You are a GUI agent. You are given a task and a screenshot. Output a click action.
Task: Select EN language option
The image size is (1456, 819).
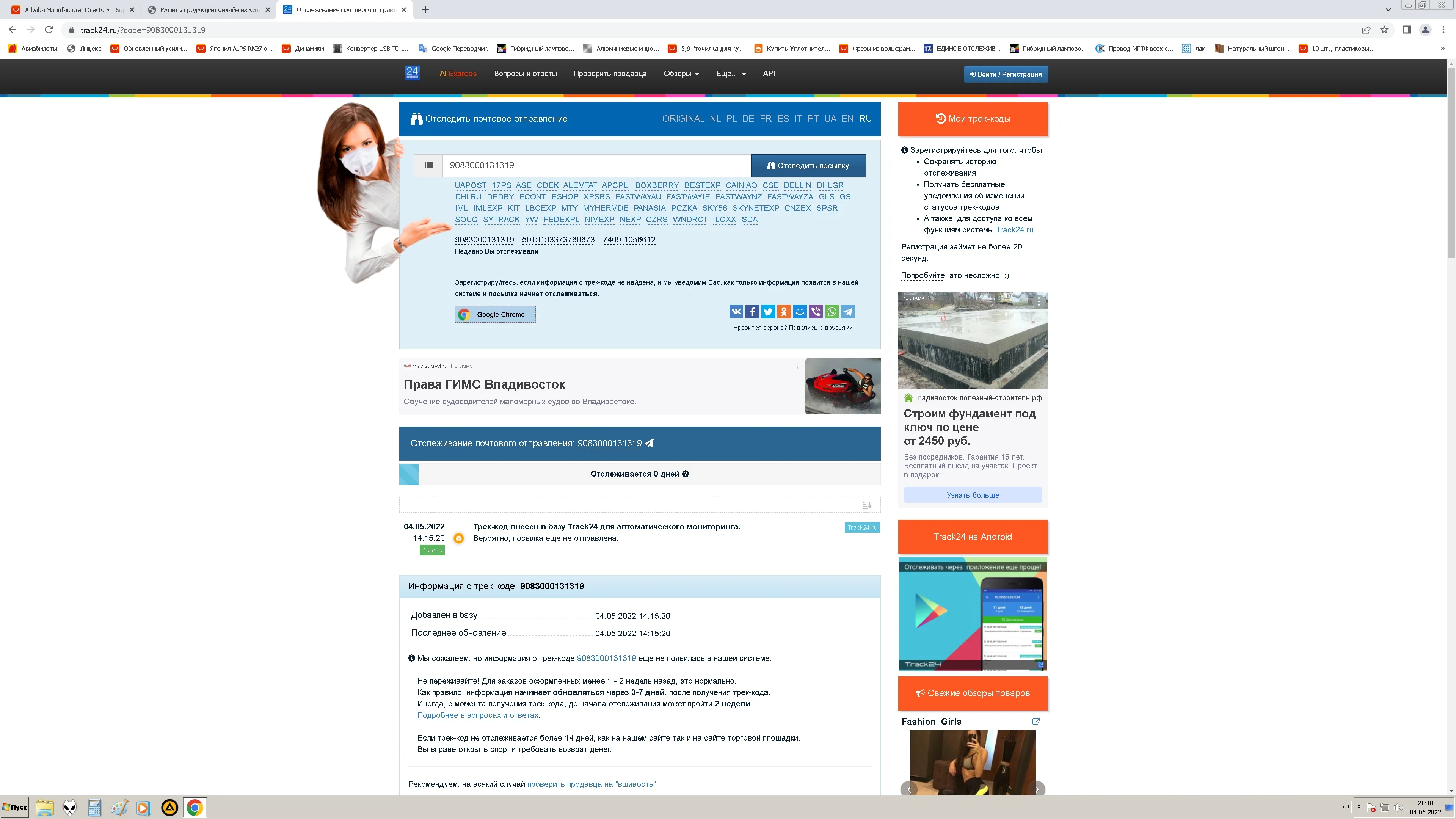pyautogui.click(x=847, y=119)
